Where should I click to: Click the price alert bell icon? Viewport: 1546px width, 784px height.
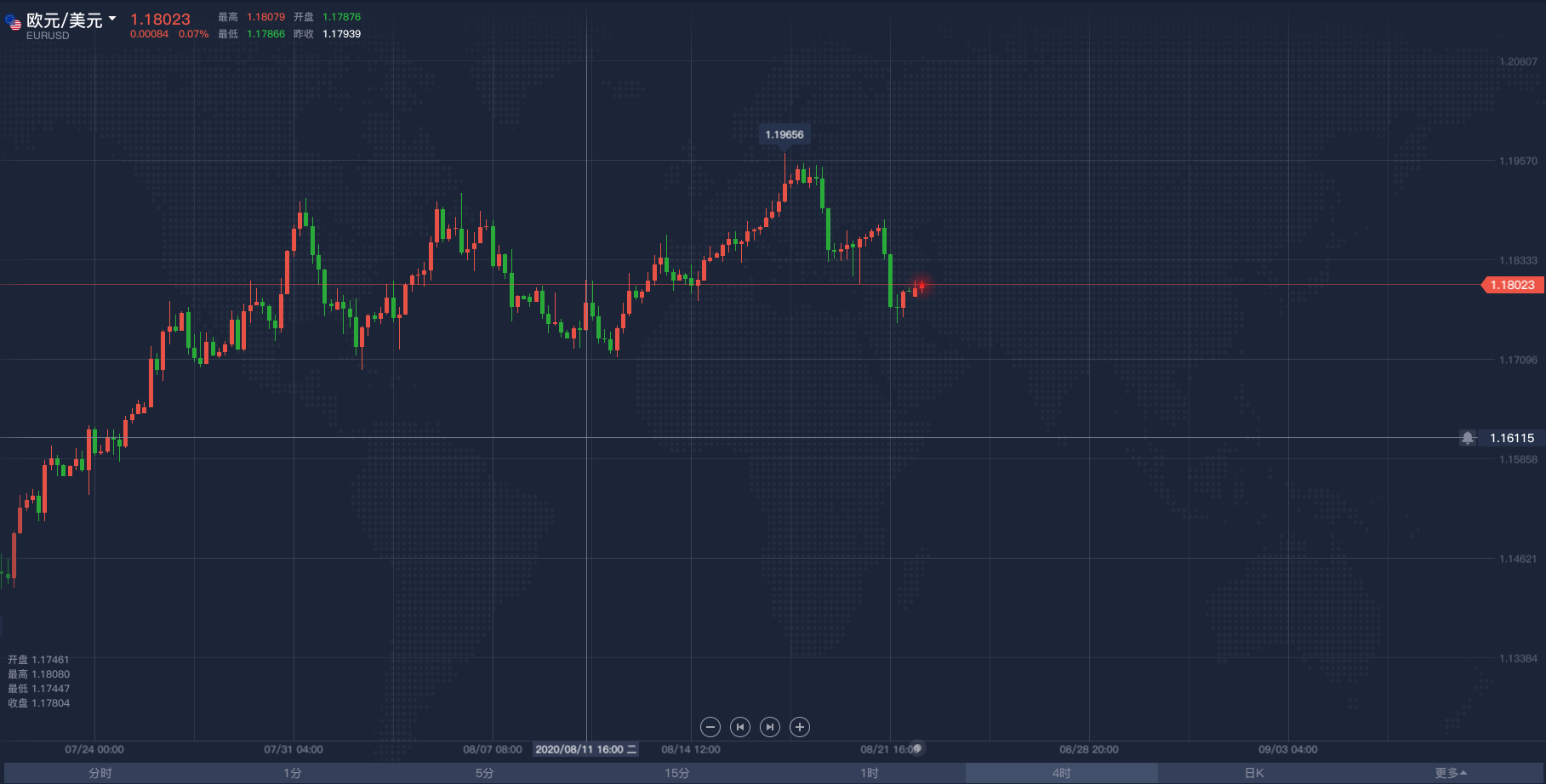click(1468, 438)
